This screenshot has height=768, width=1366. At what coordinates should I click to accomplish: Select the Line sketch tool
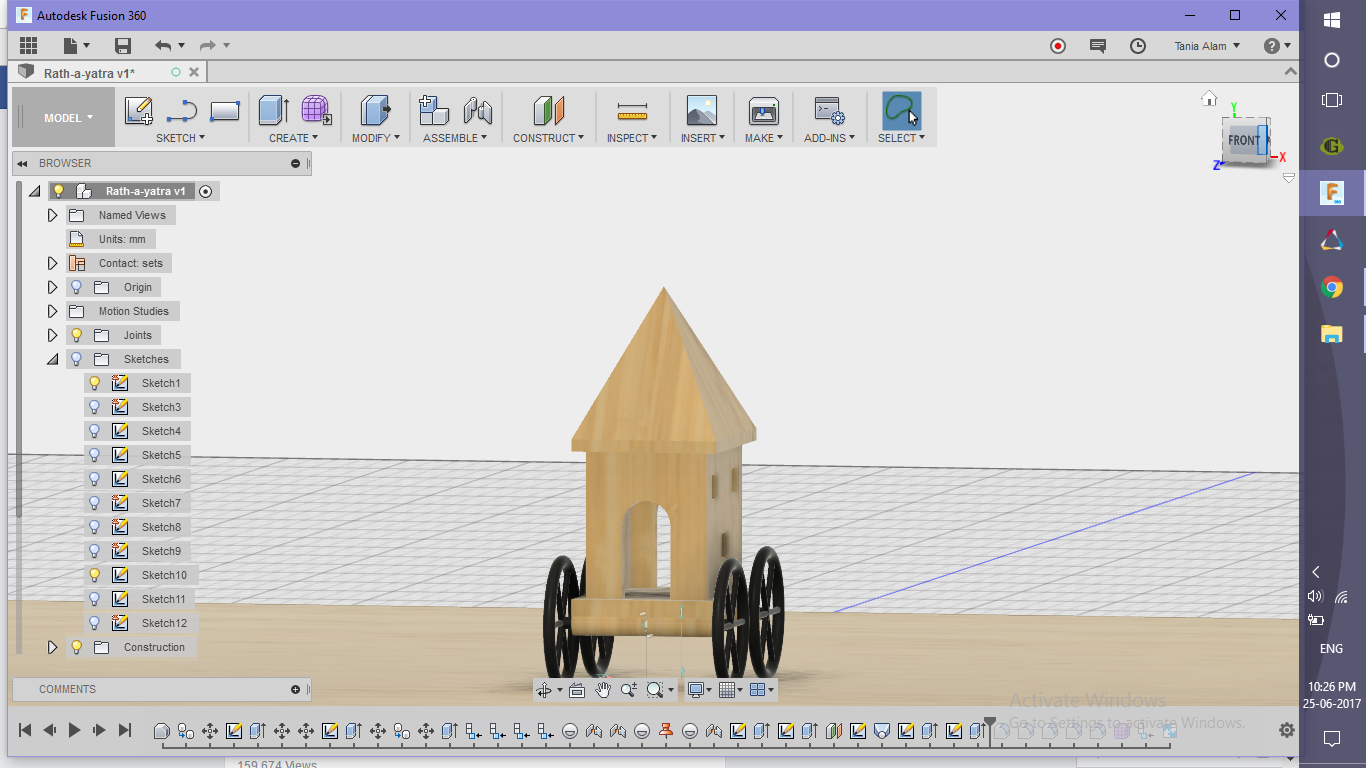pos(181,110)
